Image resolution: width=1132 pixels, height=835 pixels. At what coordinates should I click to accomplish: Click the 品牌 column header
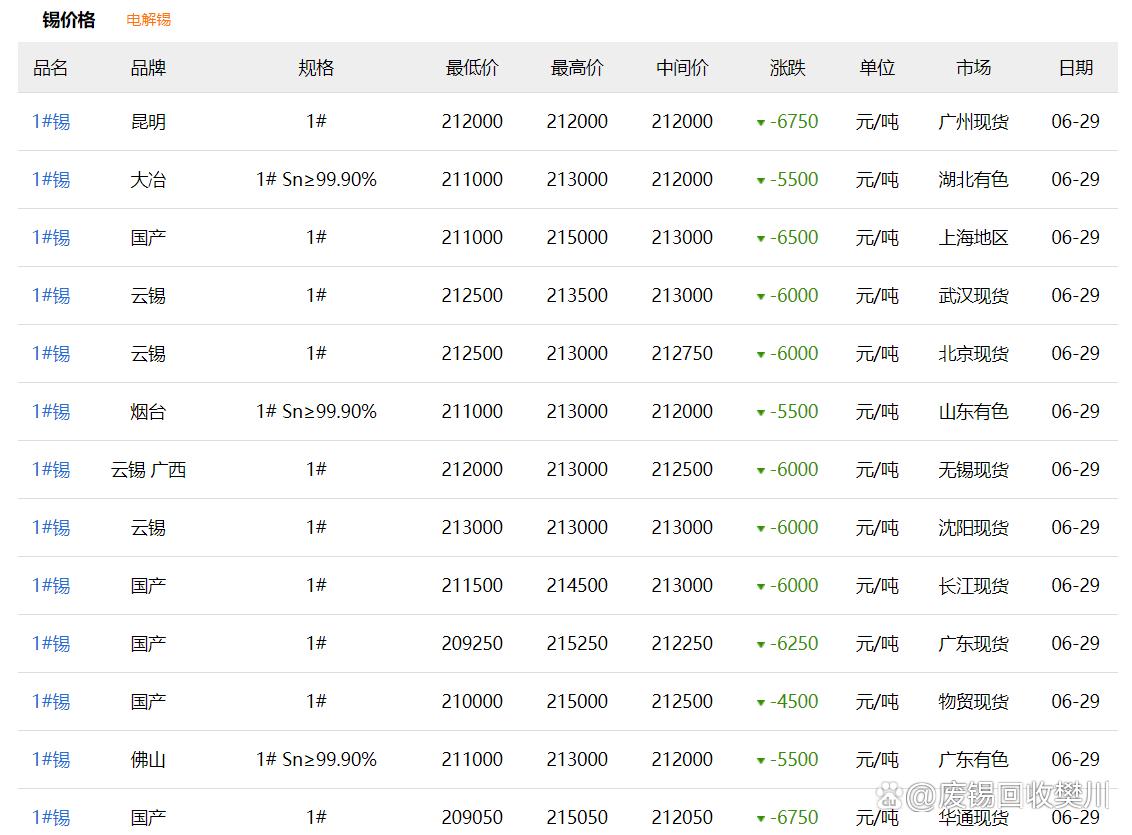tap(148, 68)
